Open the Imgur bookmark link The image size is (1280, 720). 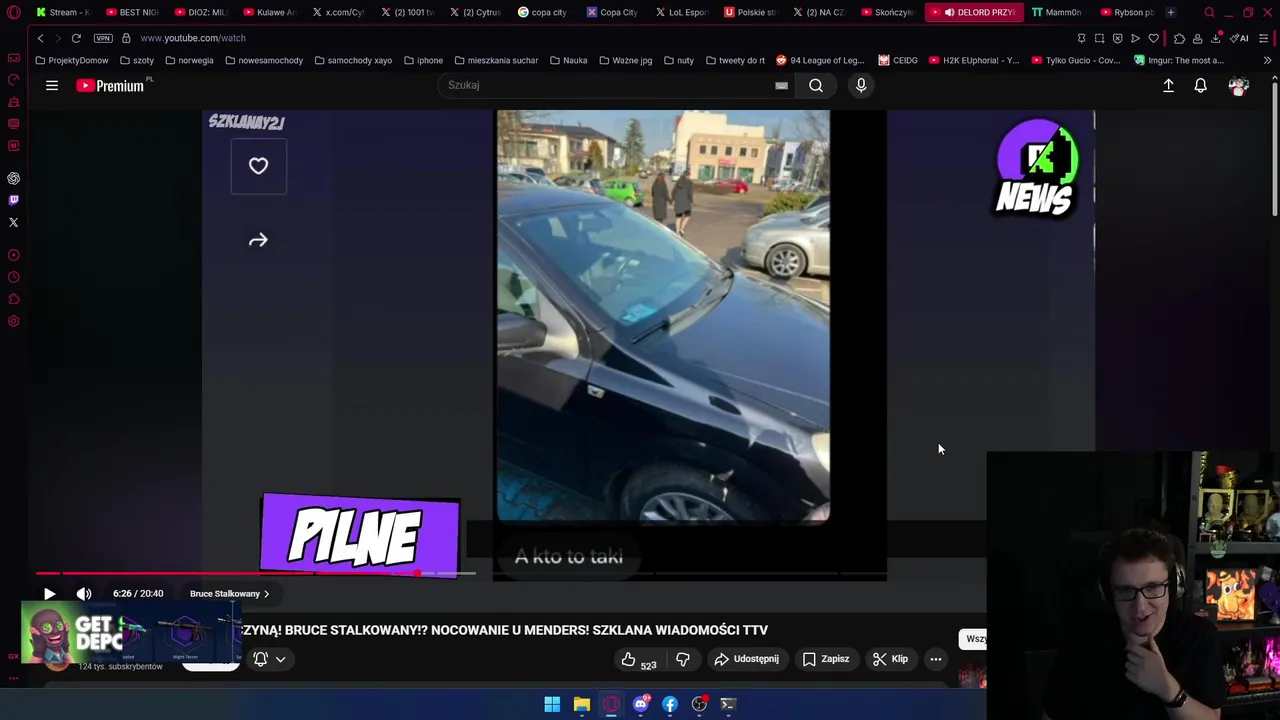coord(1179,60)
